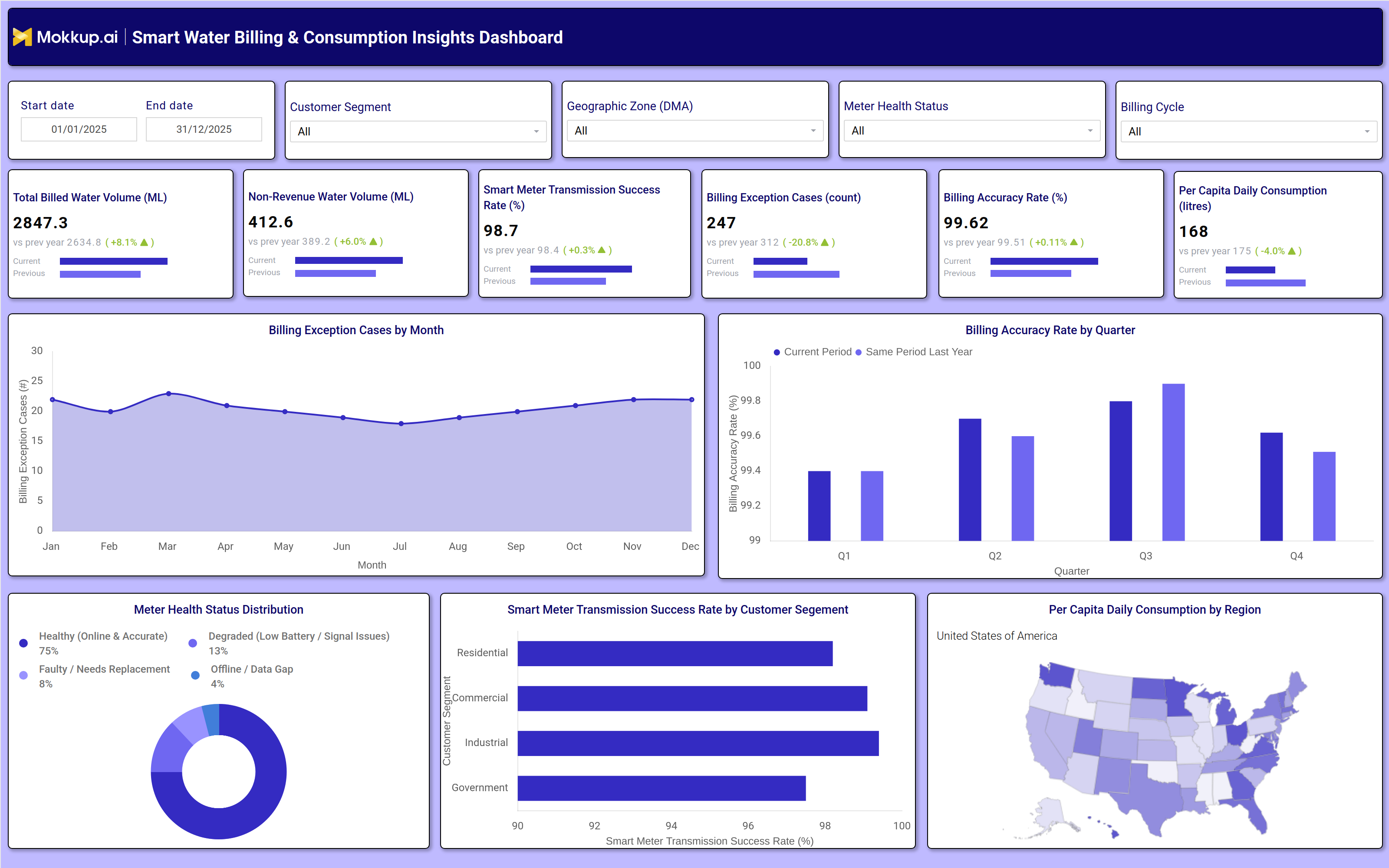The image size is (1389, 868).
Task: Click the Residential transmission success bar
Action: [x=675, y=653]
